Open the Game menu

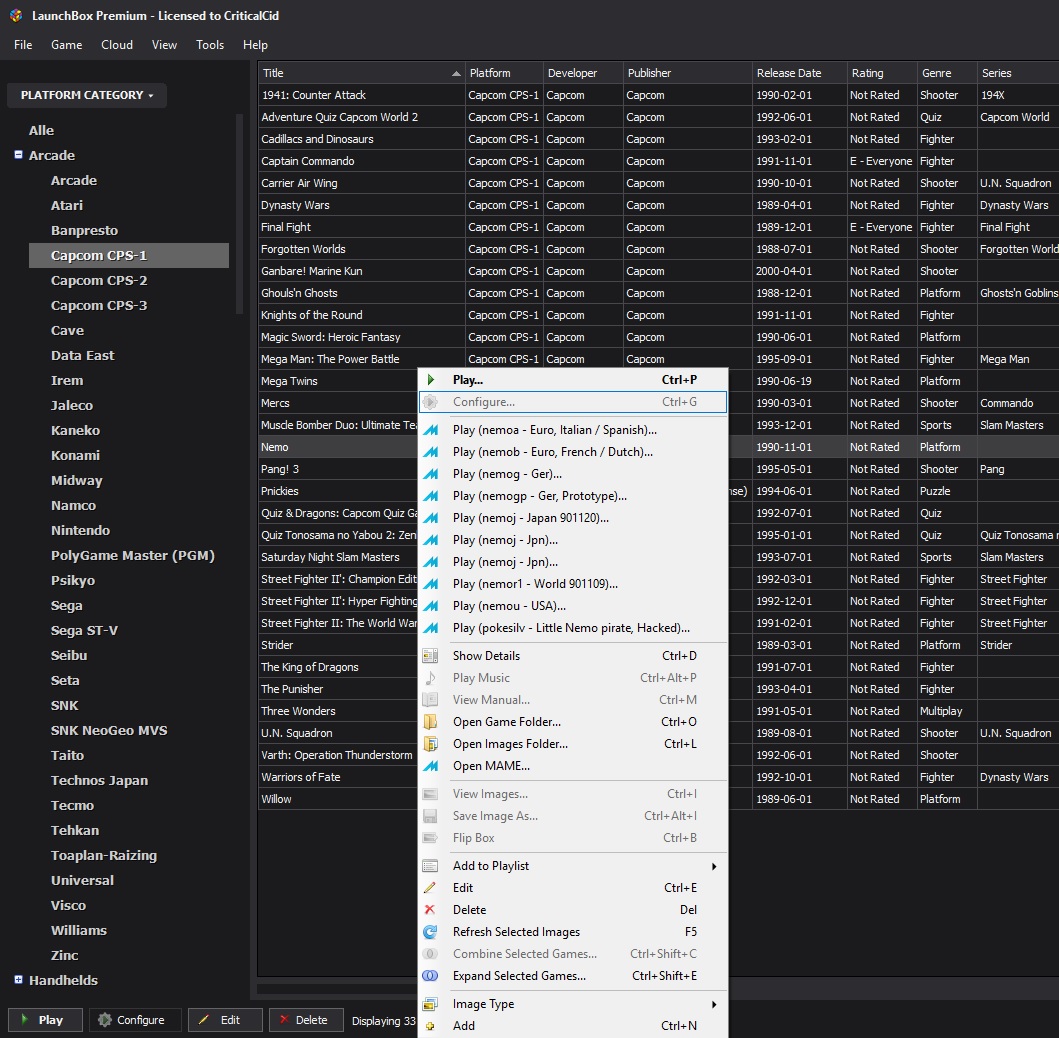pos(67,45)
